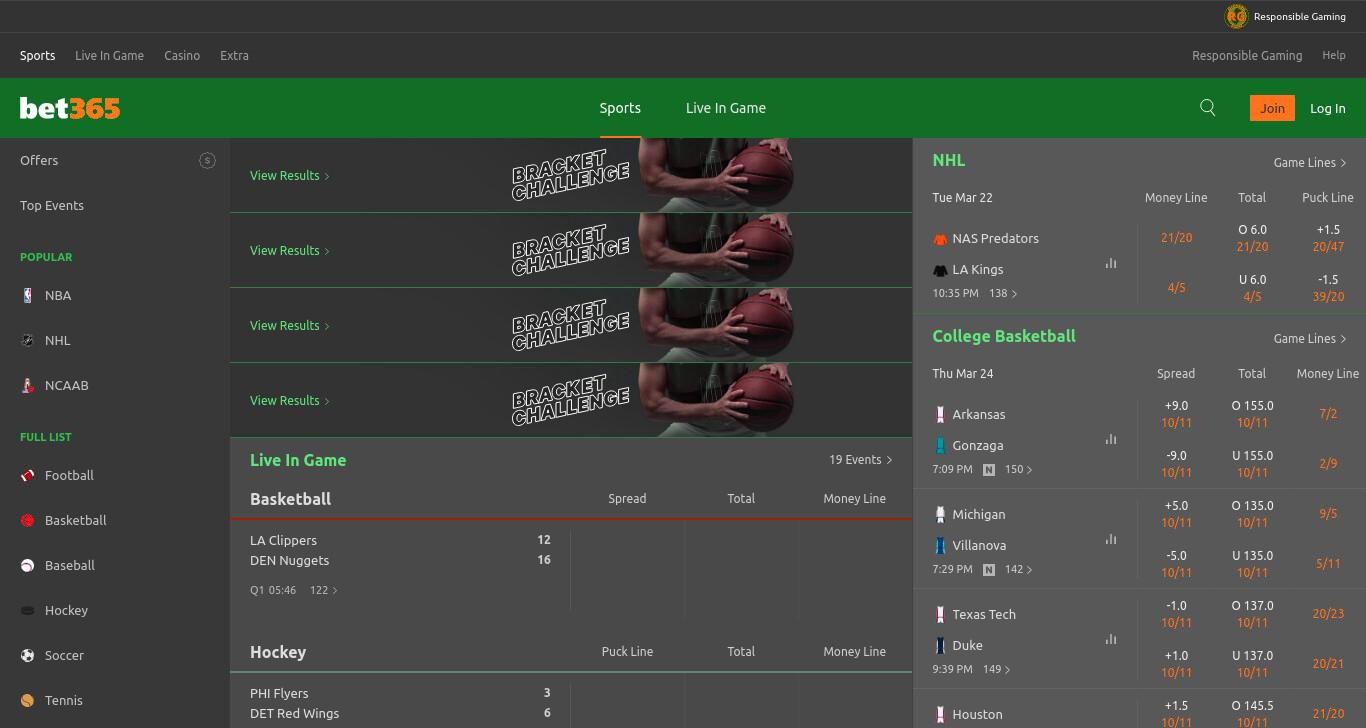Expand College Basketball Game Lines
This screenshot has height=728, width=1366.
click(1310, 338)
